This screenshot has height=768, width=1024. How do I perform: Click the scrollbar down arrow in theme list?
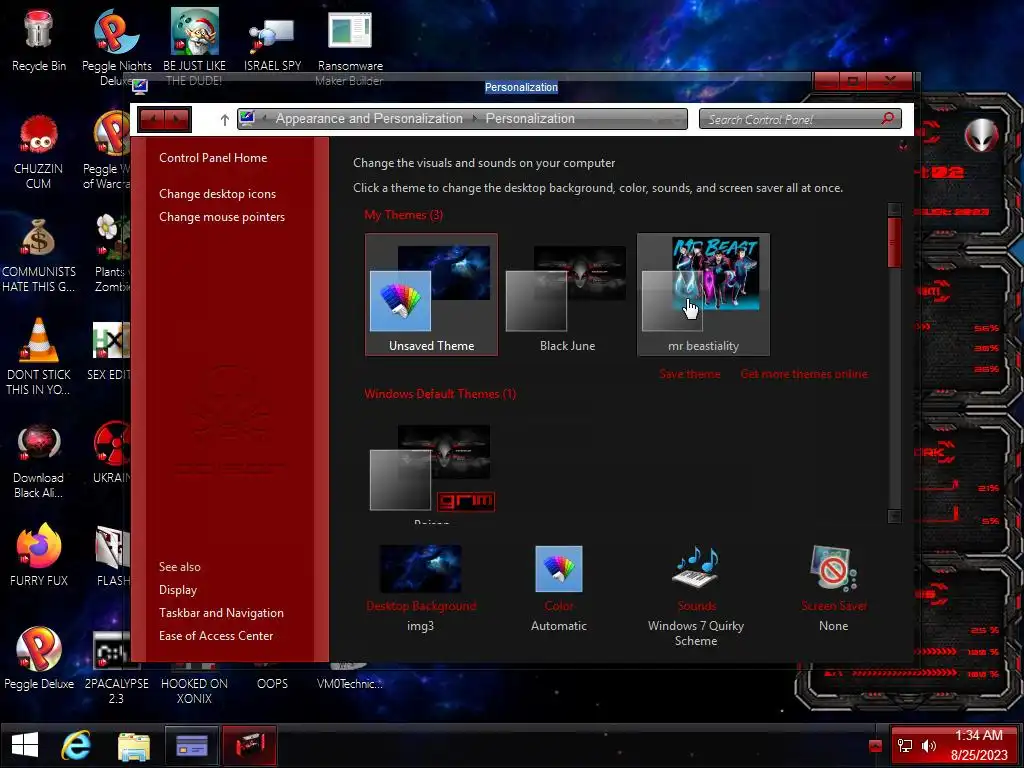(894, 515)
